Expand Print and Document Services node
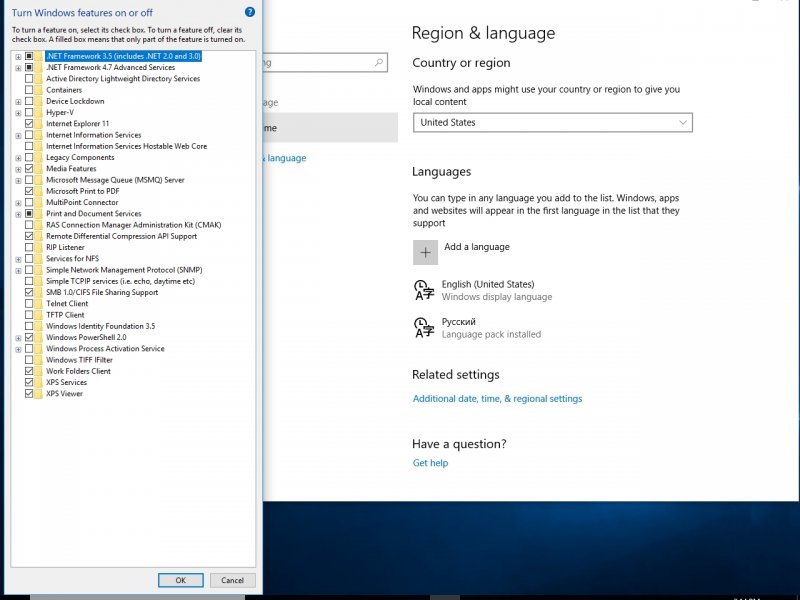This screenshot has width=800, height=600. pyautogui.click(x=18, y=214)
